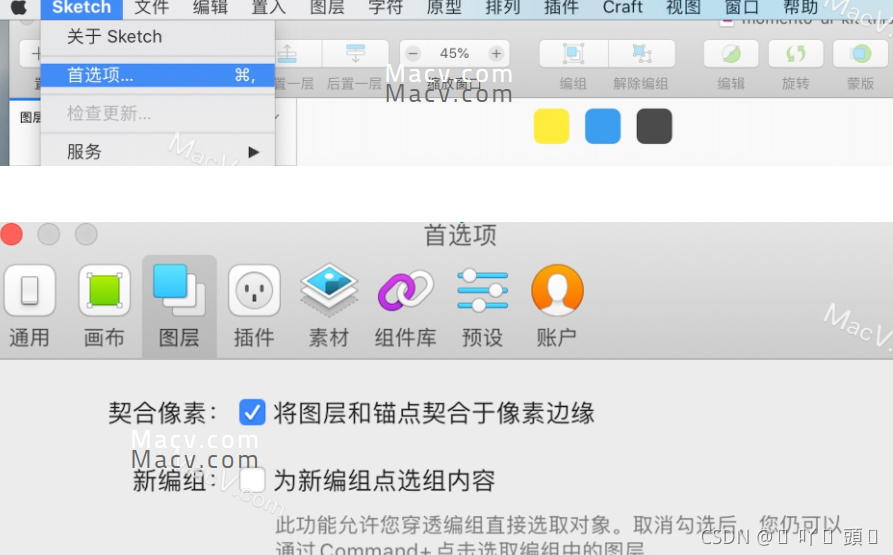Uncheck 将图层和锚点契合于像素边缘 checkbox

252,412
